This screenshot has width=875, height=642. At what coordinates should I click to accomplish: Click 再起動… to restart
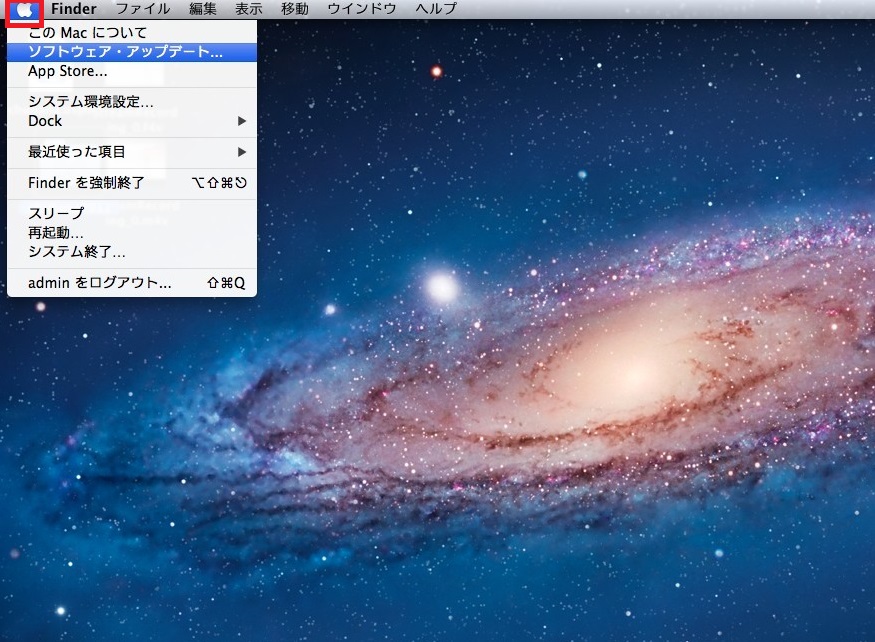click(56, 232)
